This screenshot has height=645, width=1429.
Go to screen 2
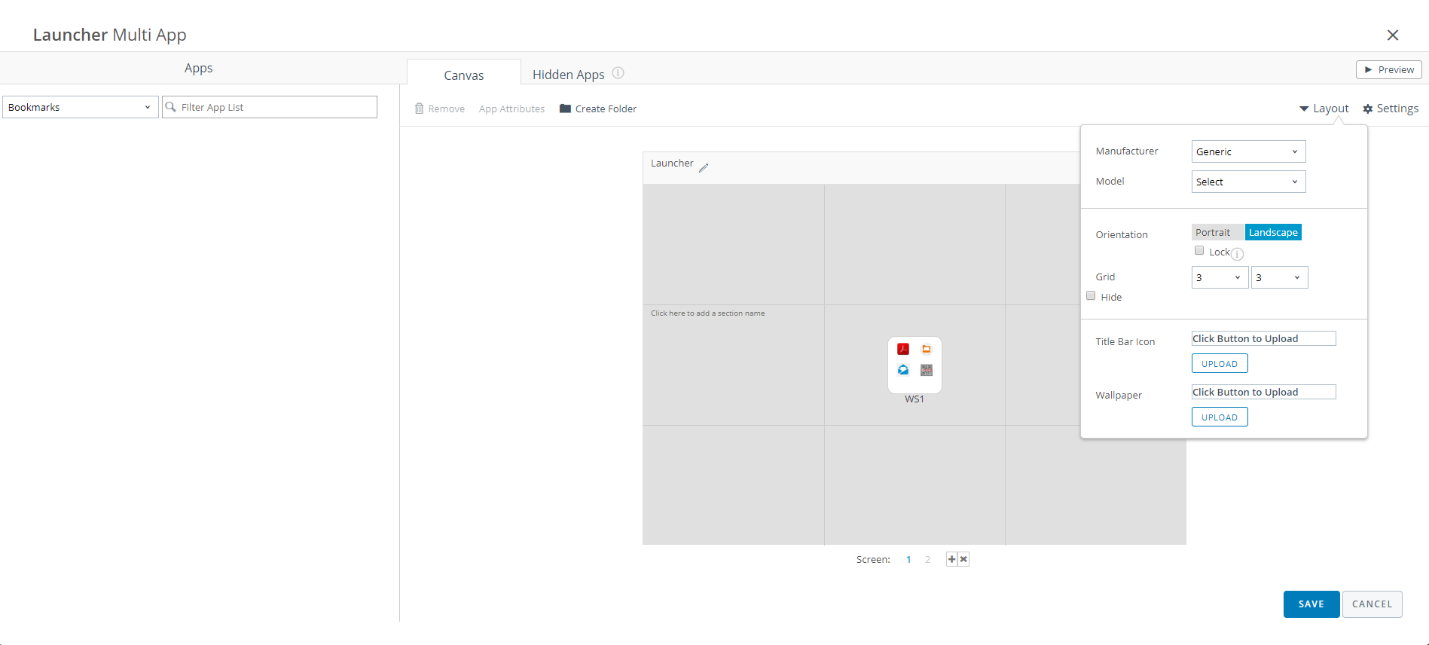pos(928,560)
